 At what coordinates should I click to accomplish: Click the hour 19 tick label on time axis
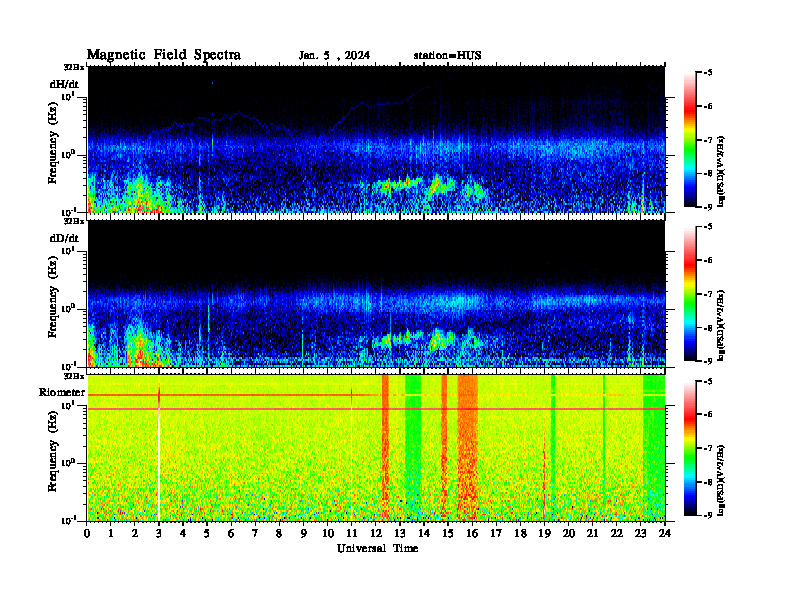[x=544, y=534]
